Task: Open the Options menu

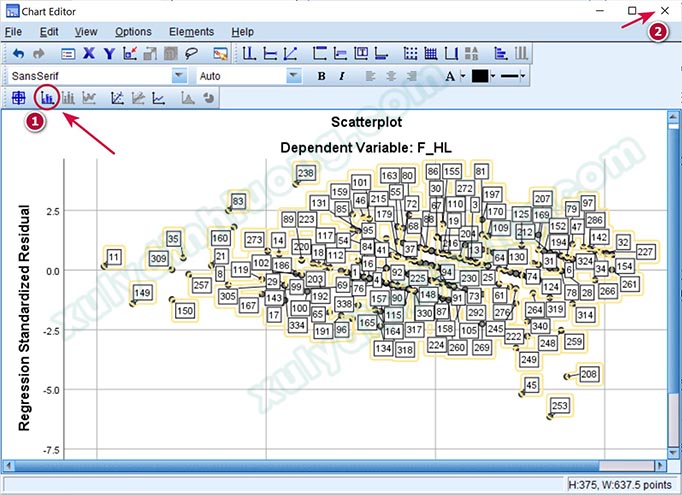Action: tap(132, 32)
